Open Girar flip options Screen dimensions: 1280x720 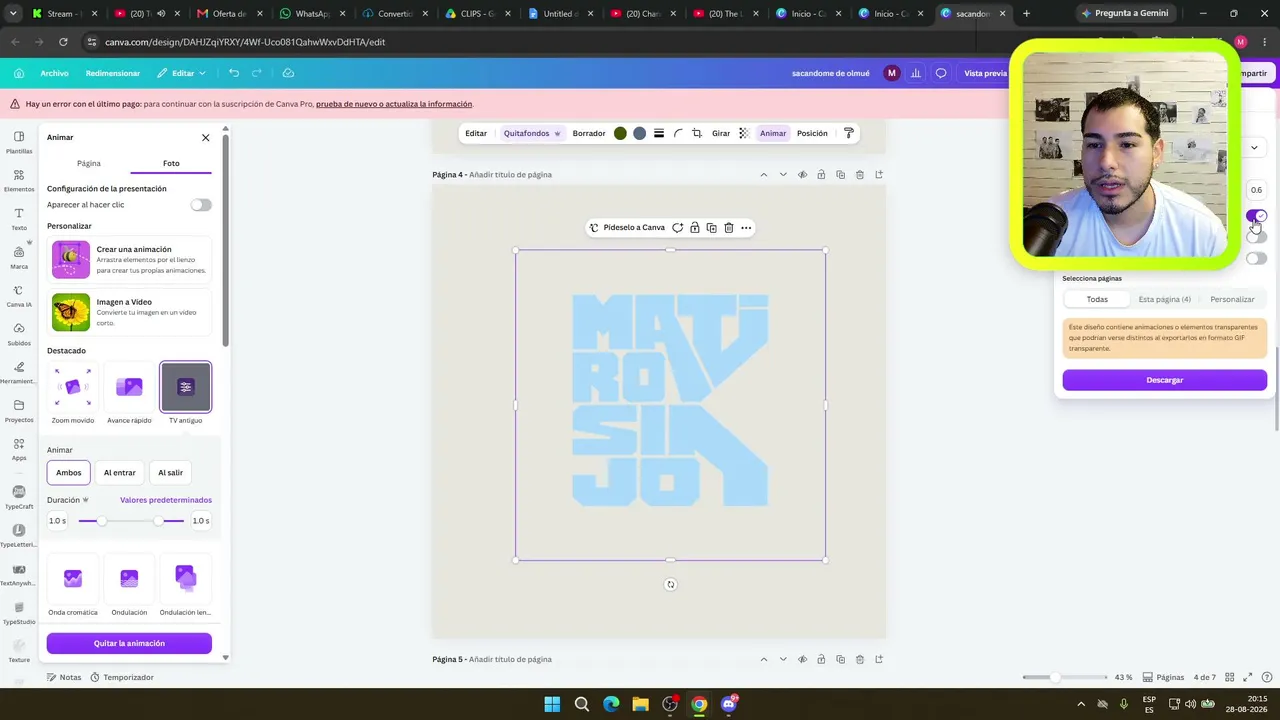click(x=721, y=133)
